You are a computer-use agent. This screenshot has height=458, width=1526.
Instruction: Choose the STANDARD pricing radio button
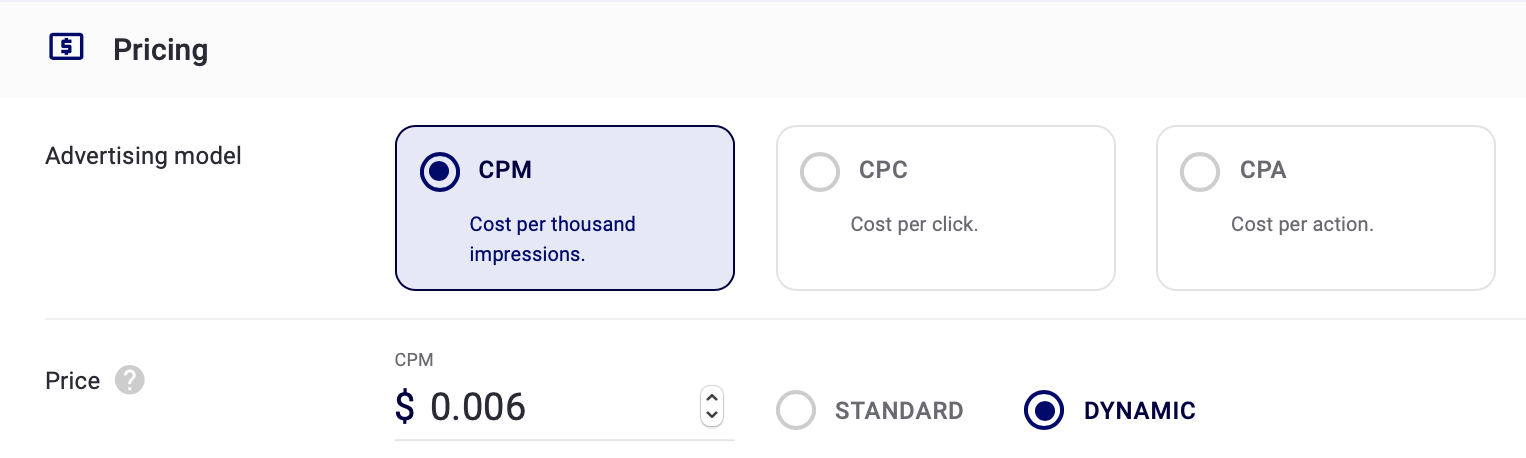(x=796, y=410)
